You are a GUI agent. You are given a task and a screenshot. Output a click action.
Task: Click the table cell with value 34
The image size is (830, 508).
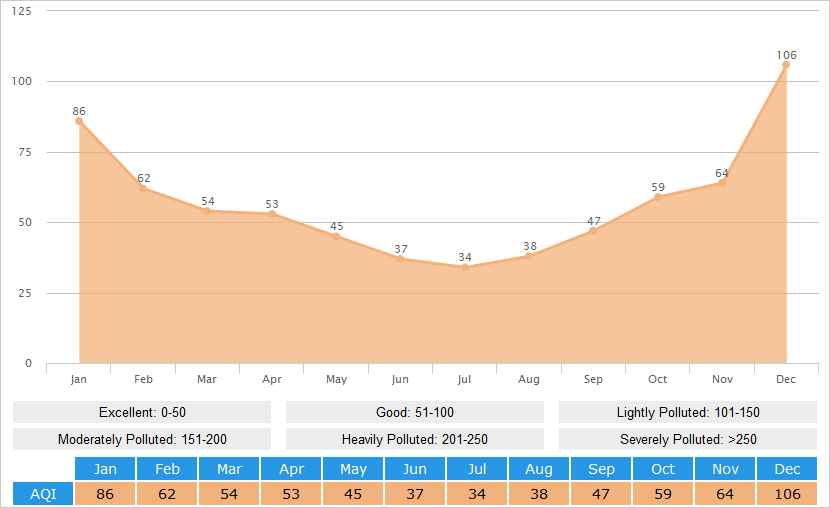point(477,494)
